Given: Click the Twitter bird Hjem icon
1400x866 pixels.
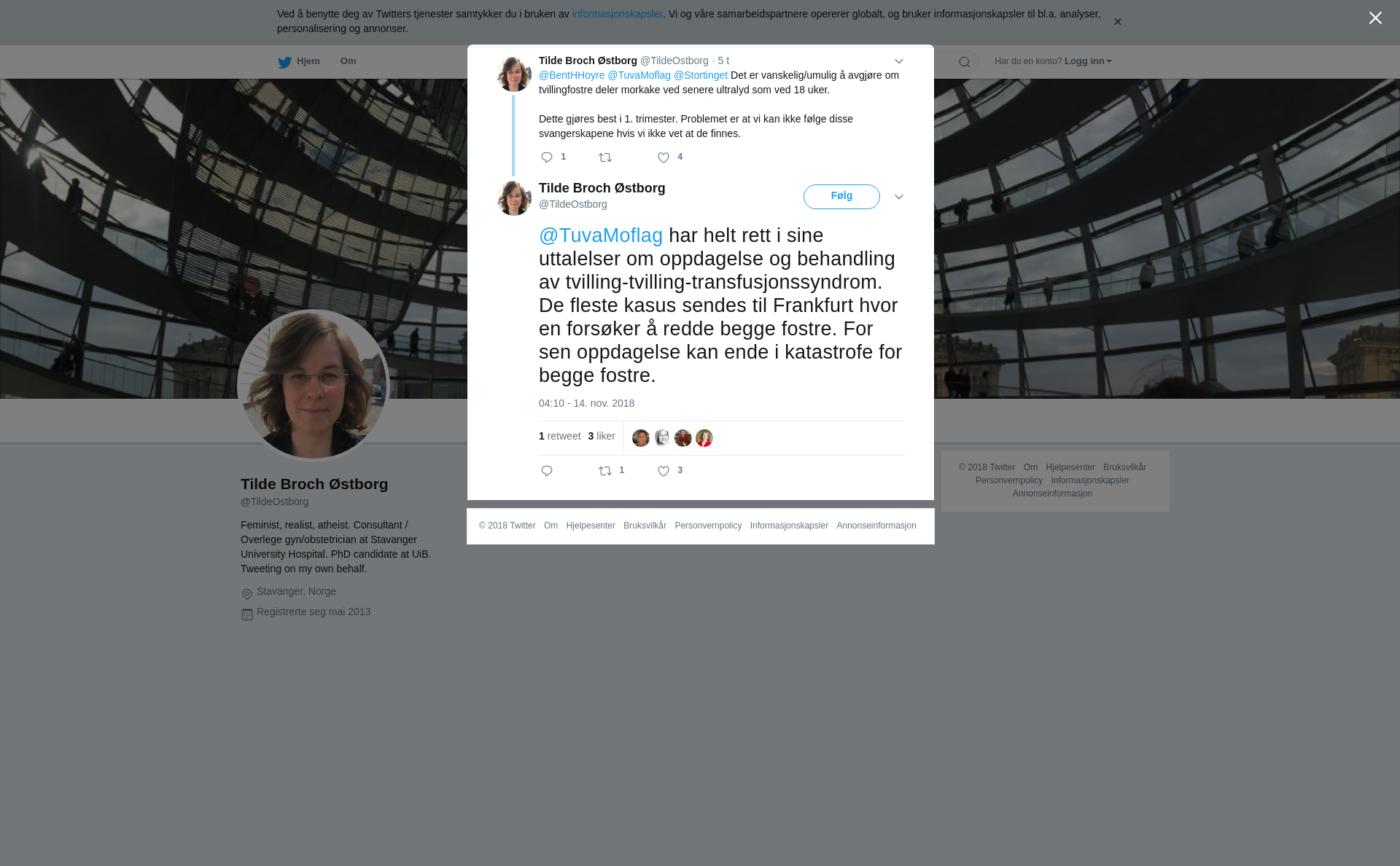Looking at the screenshot, I should pyautogui.click(x=284, y=62).
